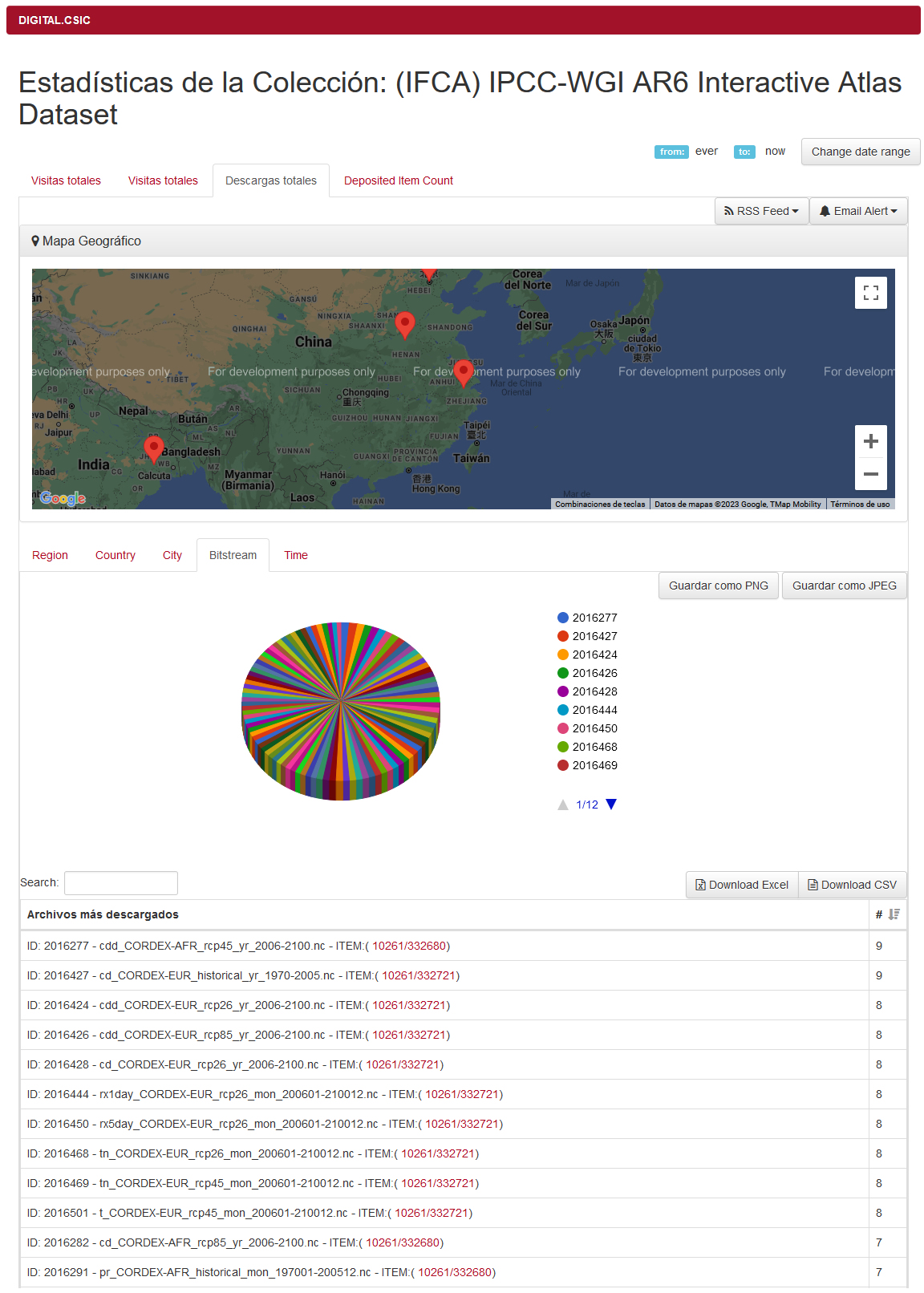Viewport: 924px width, 1293px height.
Task: Focus the Search input field
Action: 121,883
